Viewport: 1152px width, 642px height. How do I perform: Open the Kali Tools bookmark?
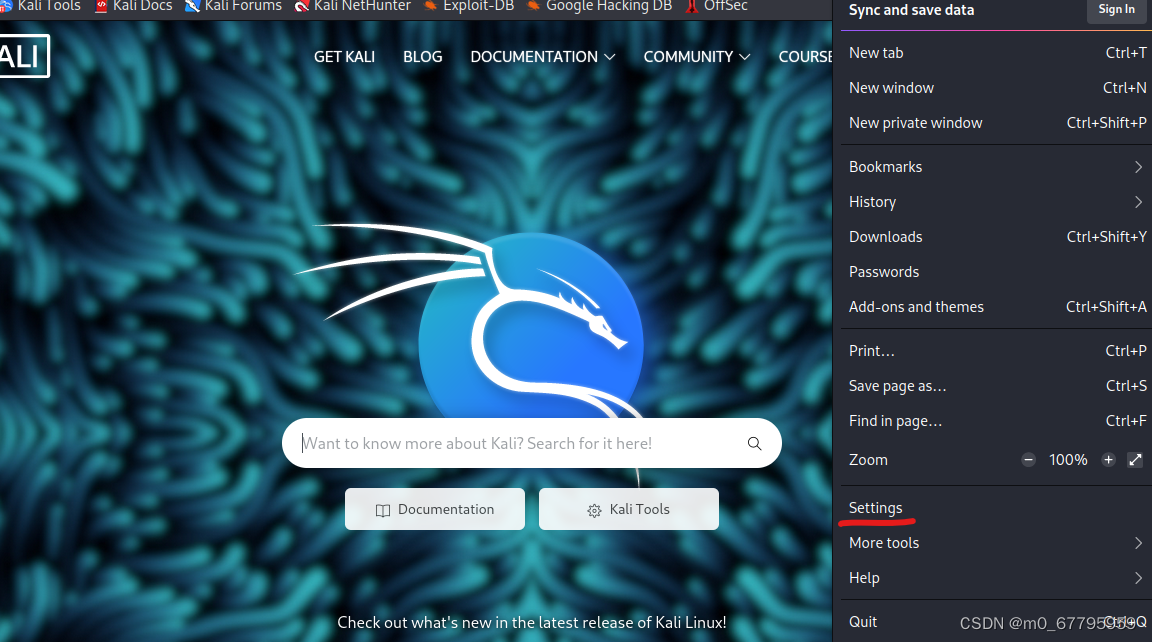(x=40, y=6)
